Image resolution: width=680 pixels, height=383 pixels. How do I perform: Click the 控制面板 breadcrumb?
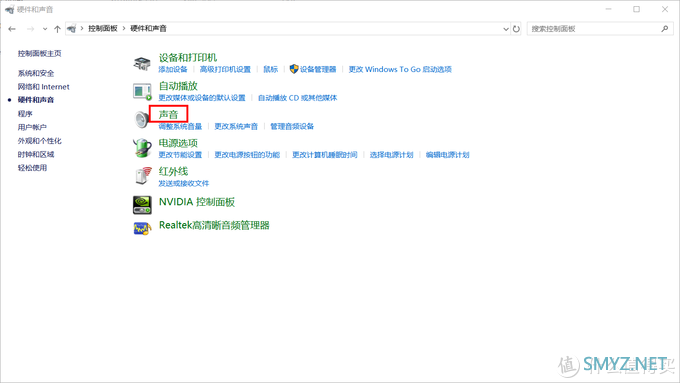click(x=103, y=29)
